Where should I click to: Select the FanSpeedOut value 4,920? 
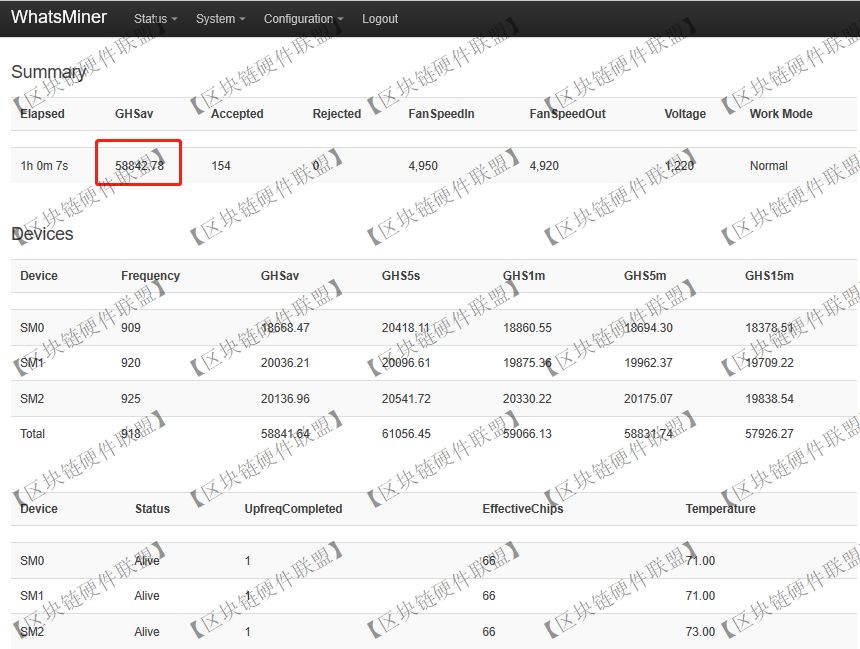click(544, 166)
